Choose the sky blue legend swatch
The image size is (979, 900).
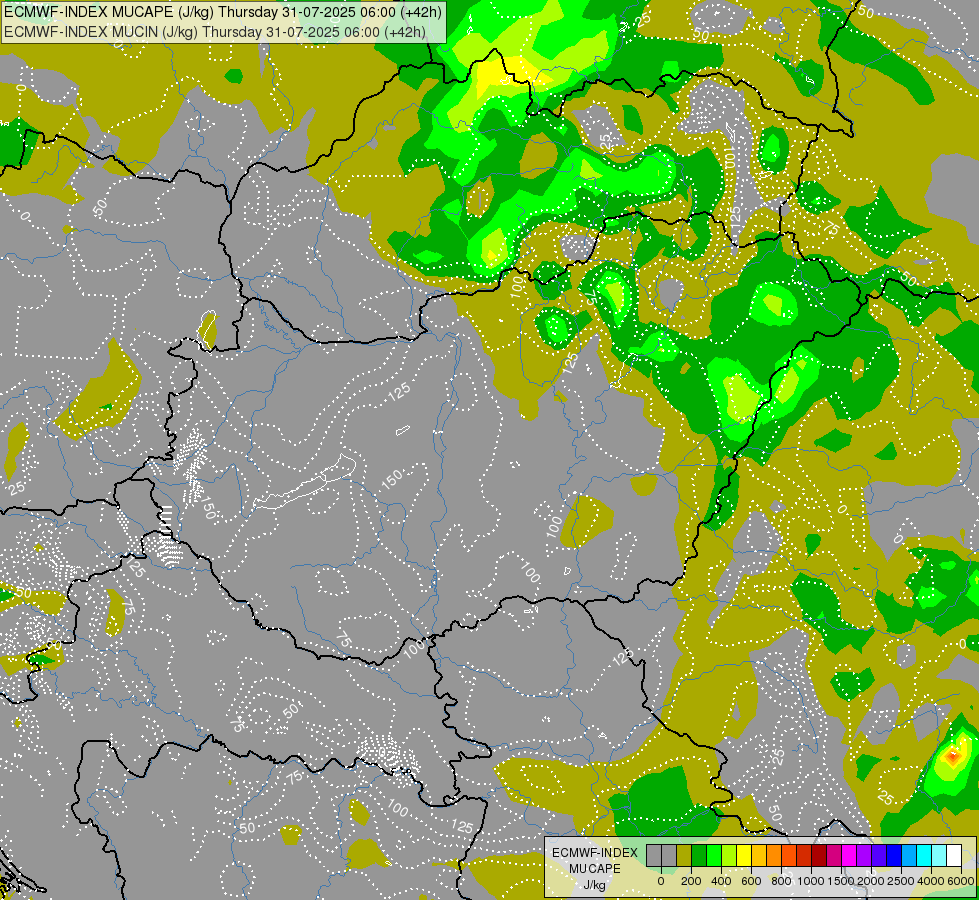[909, 855]
